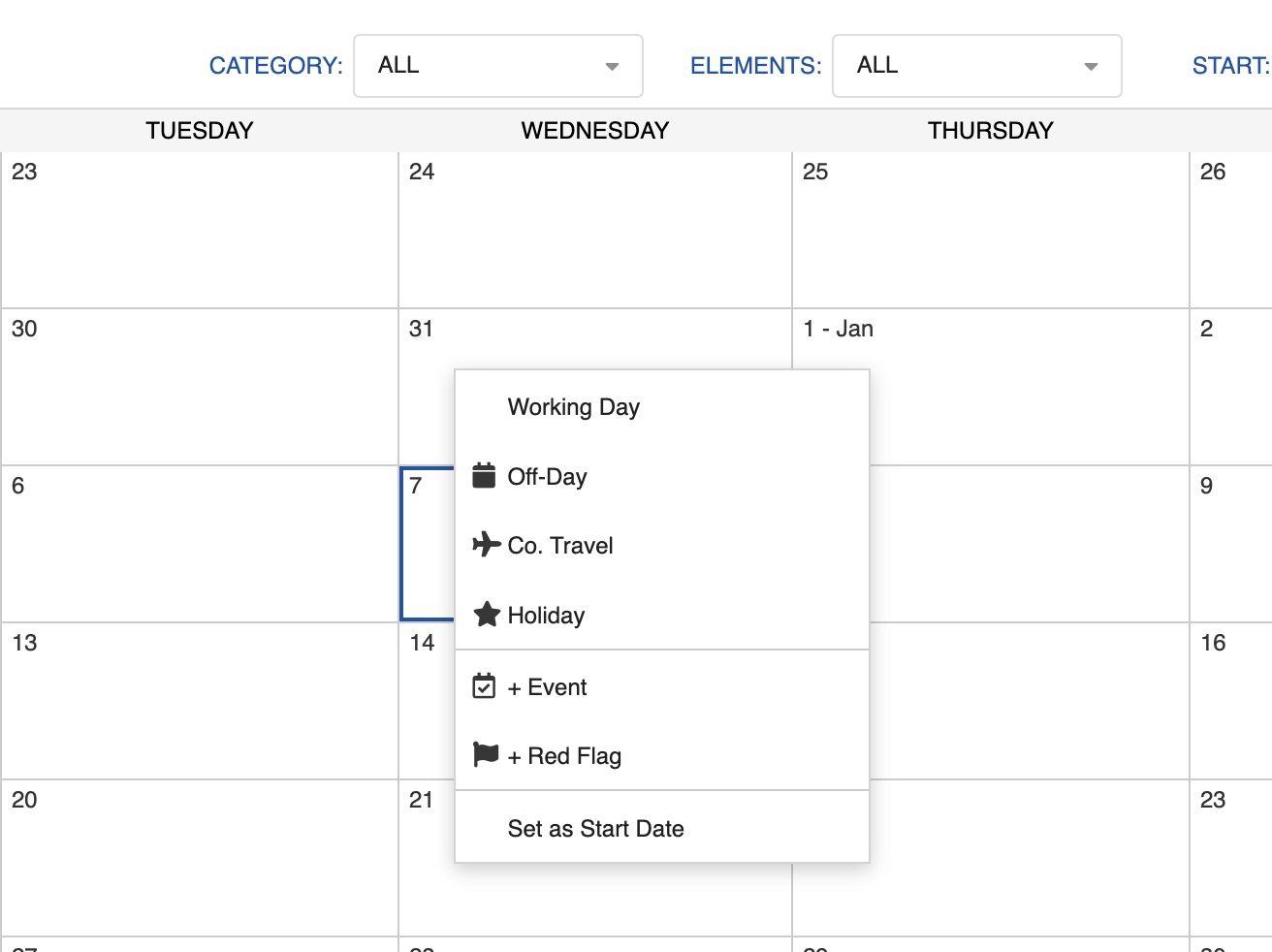Click the WEDNESDAY column header

(x=594, y=130)
